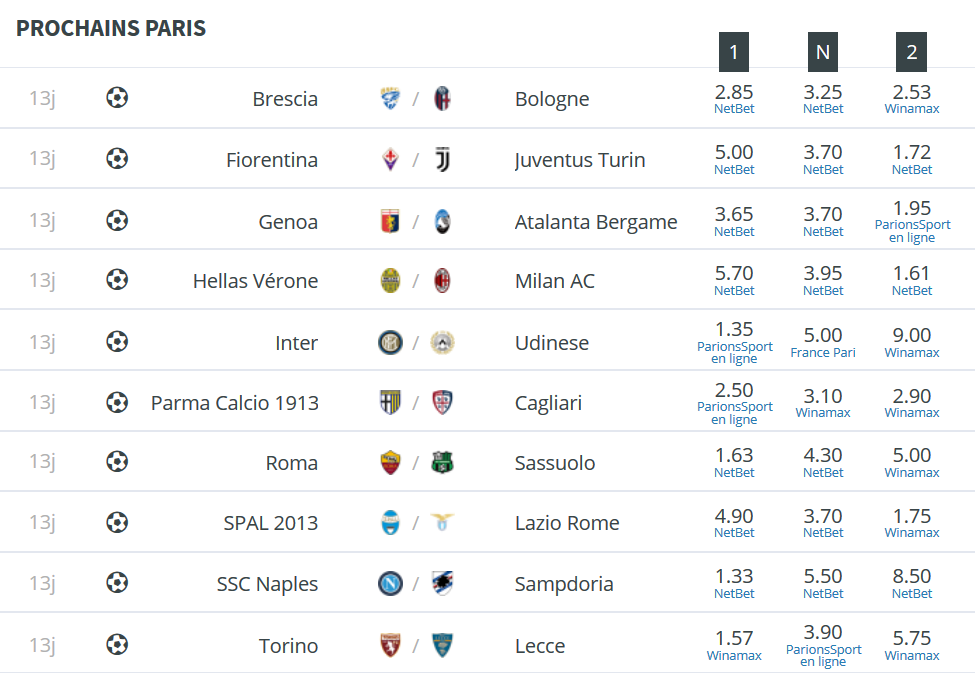Choose 9.00 Winamax odds for Udinese
Screen dimensions: 975x673
(912, 342)
